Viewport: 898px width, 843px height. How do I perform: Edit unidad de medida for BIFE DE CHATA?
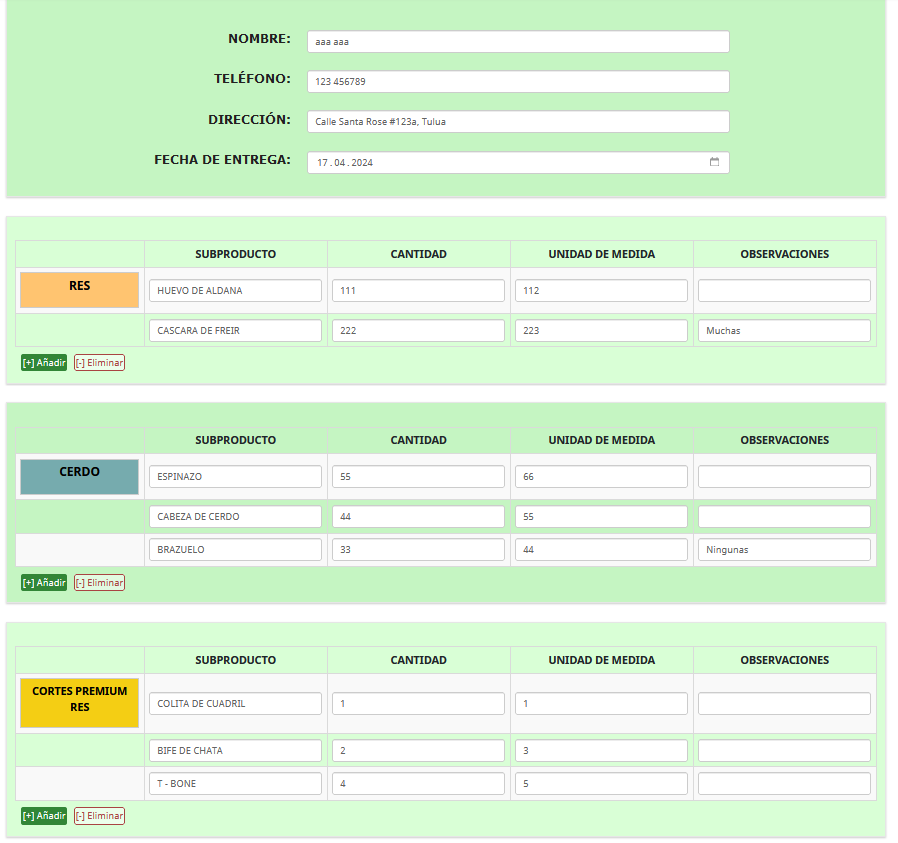601,751
